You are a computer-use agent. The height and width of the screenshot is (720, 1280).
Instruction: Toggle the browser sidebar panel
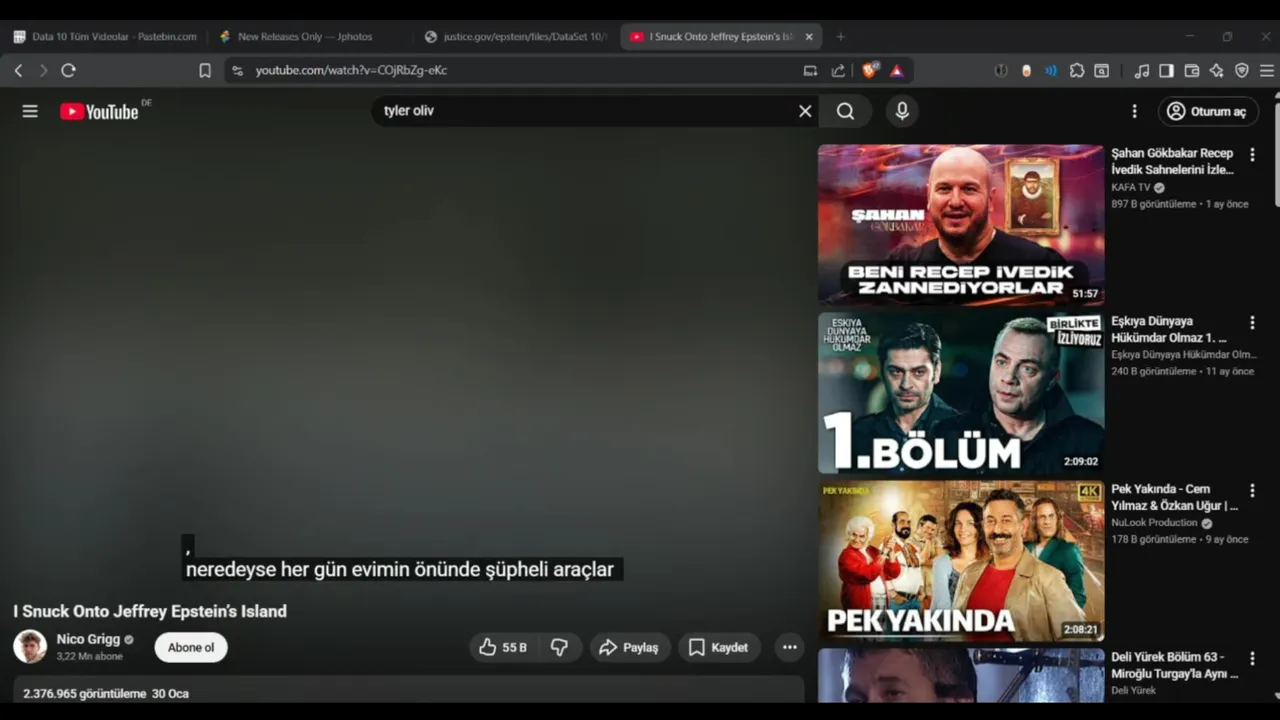point(1166,70)
